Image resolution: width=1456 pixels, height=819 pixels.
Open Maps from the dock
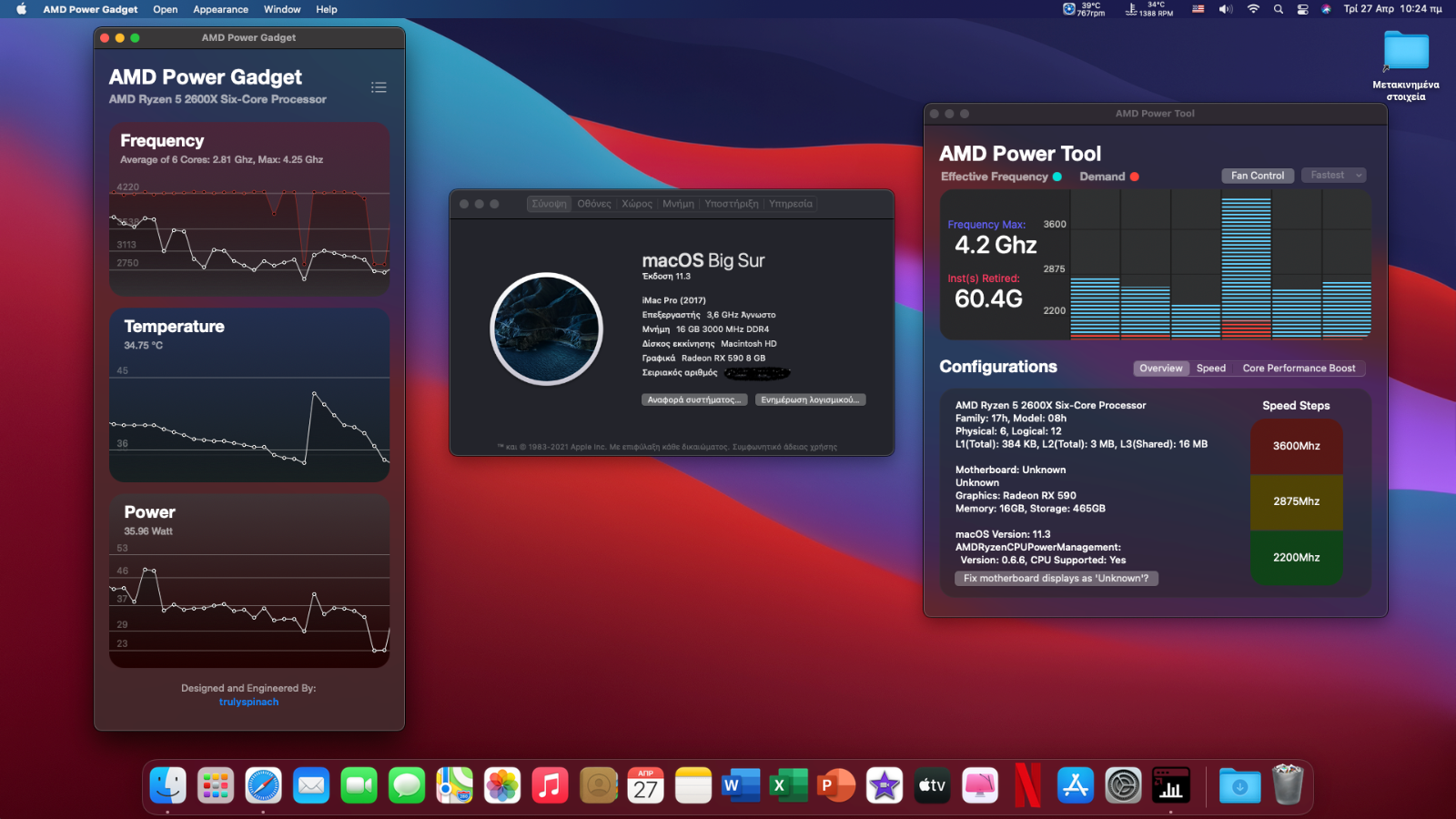coord(454,785)
